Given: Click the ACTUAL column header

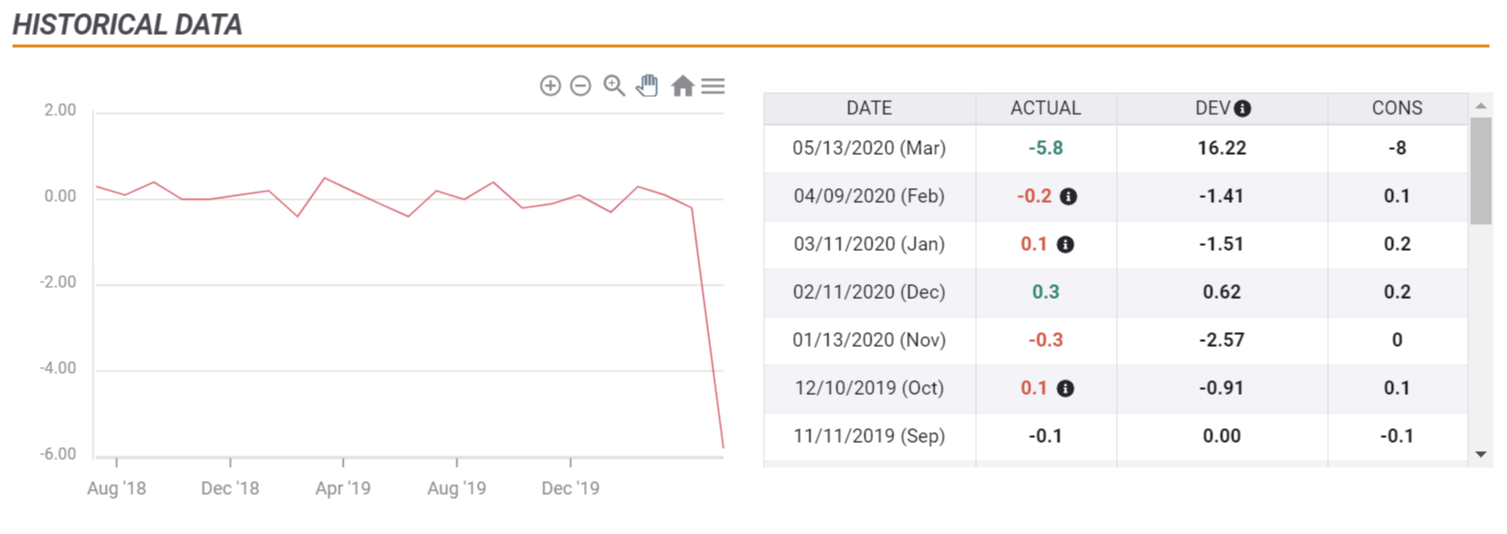Looking at the screenshot, I should pyautogui.click(x=1046, y=108).
